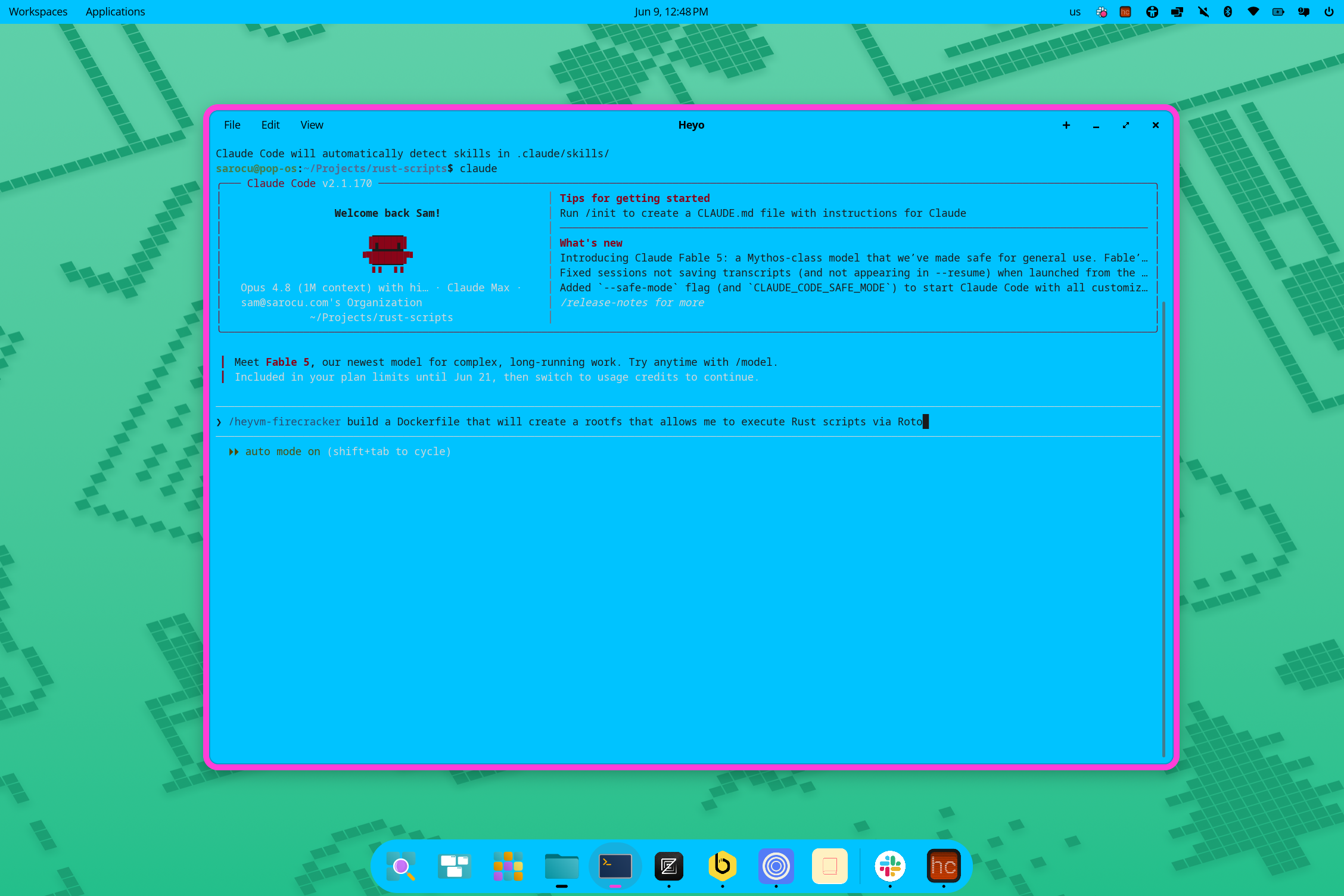Click the 'Claude Max' plan label
This screenshot has width=1344, height=896.
[x=478, y=288]
